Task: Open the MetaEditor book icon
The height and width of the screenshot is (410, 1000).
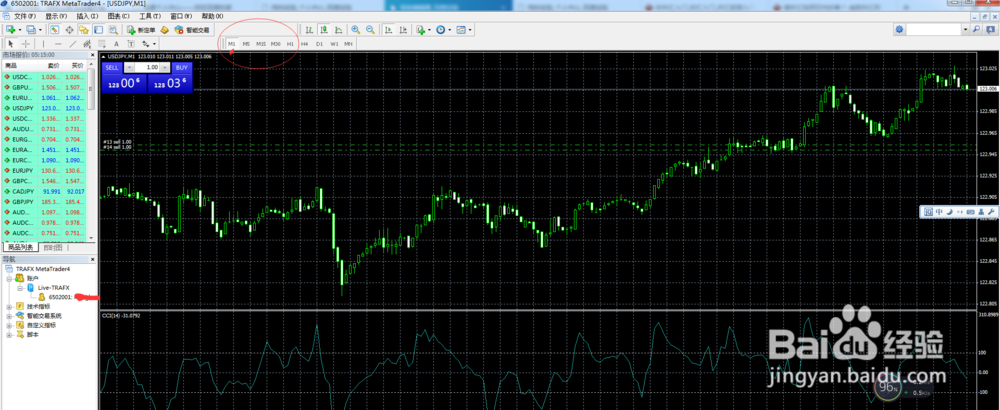Action: click(165, 29)
